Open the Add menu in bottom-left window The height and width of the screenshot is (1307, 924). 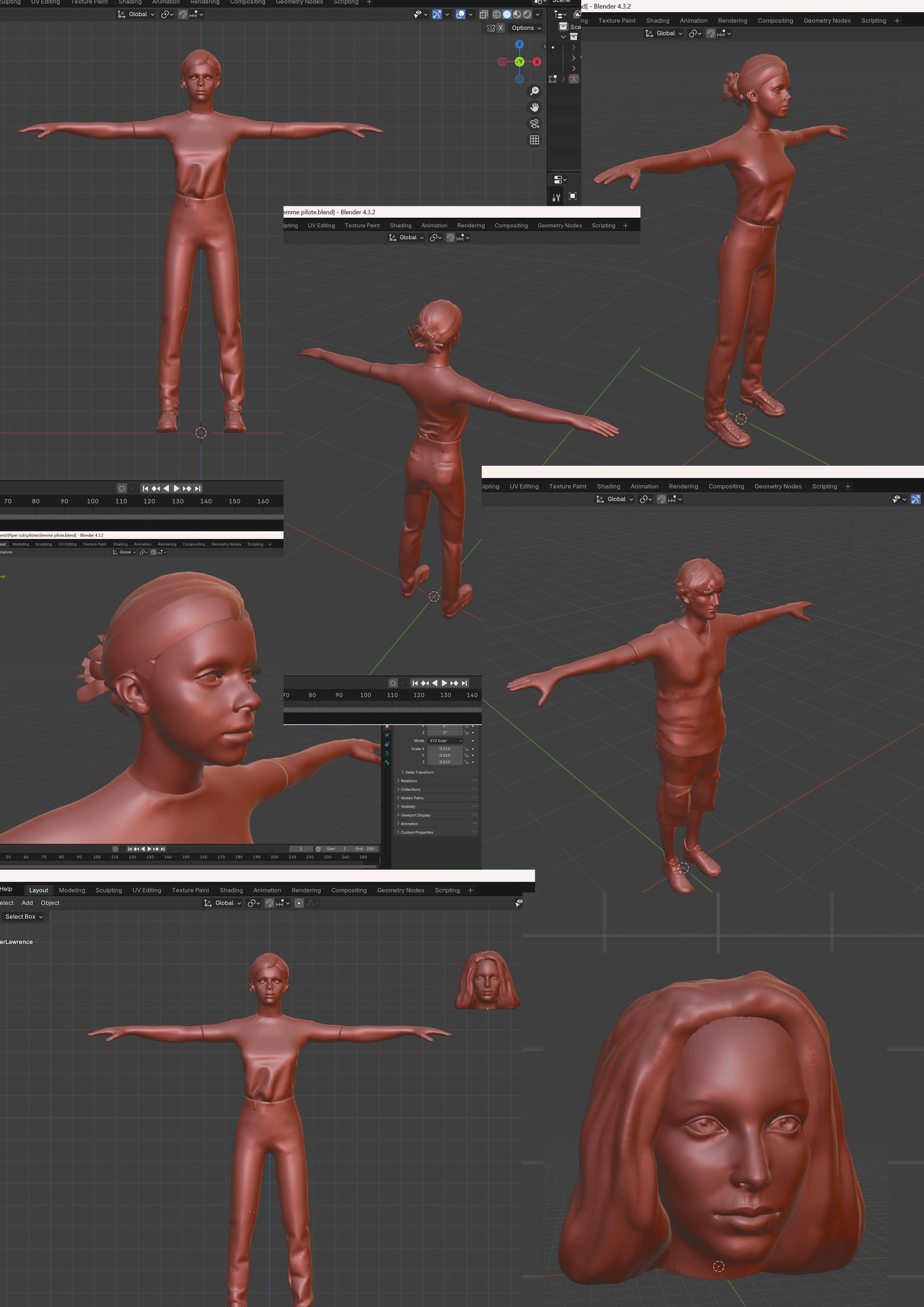(27, 903)
